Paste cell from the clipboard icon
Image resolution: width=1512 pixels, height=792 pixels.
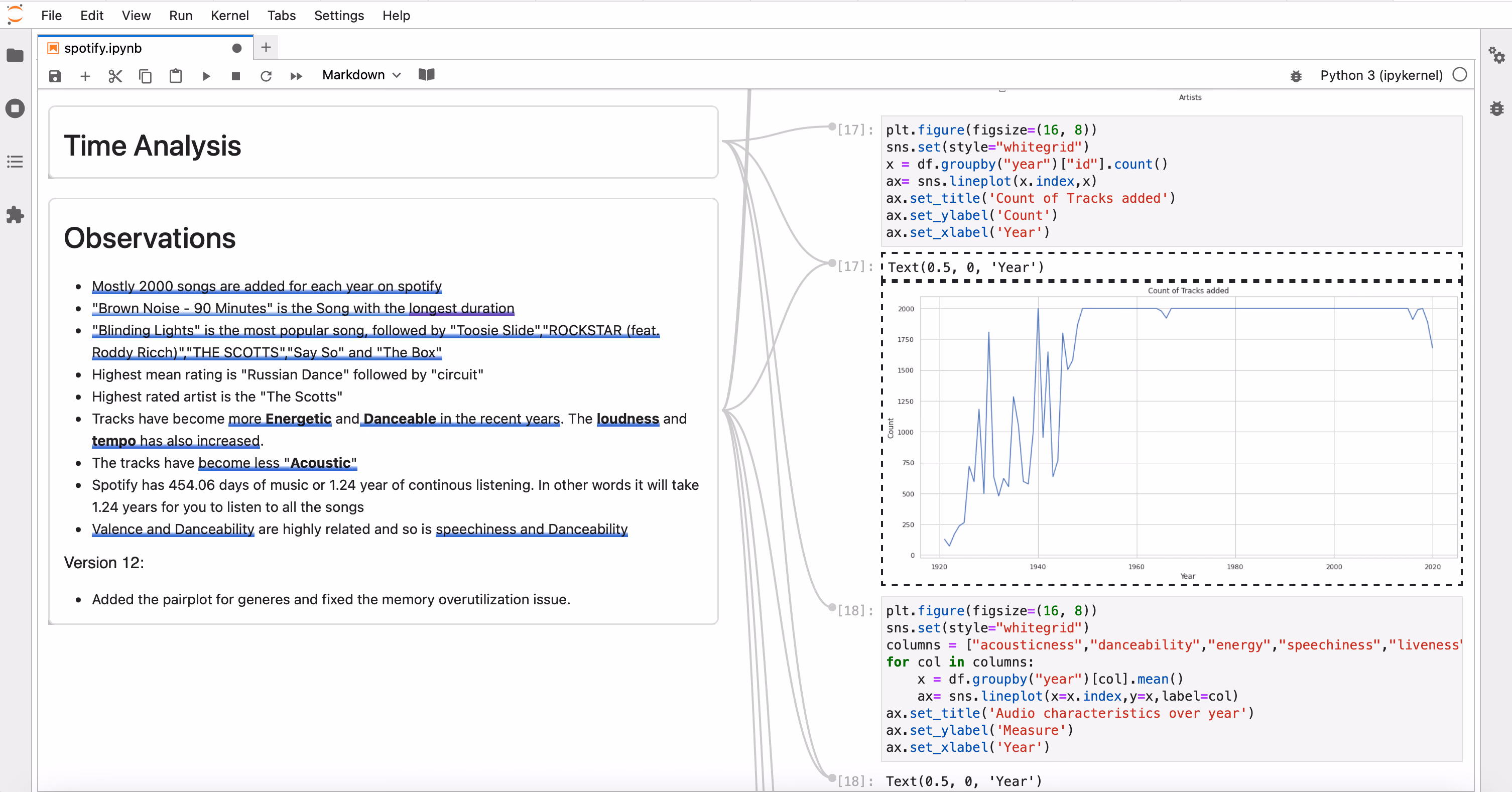pos(176,76)
